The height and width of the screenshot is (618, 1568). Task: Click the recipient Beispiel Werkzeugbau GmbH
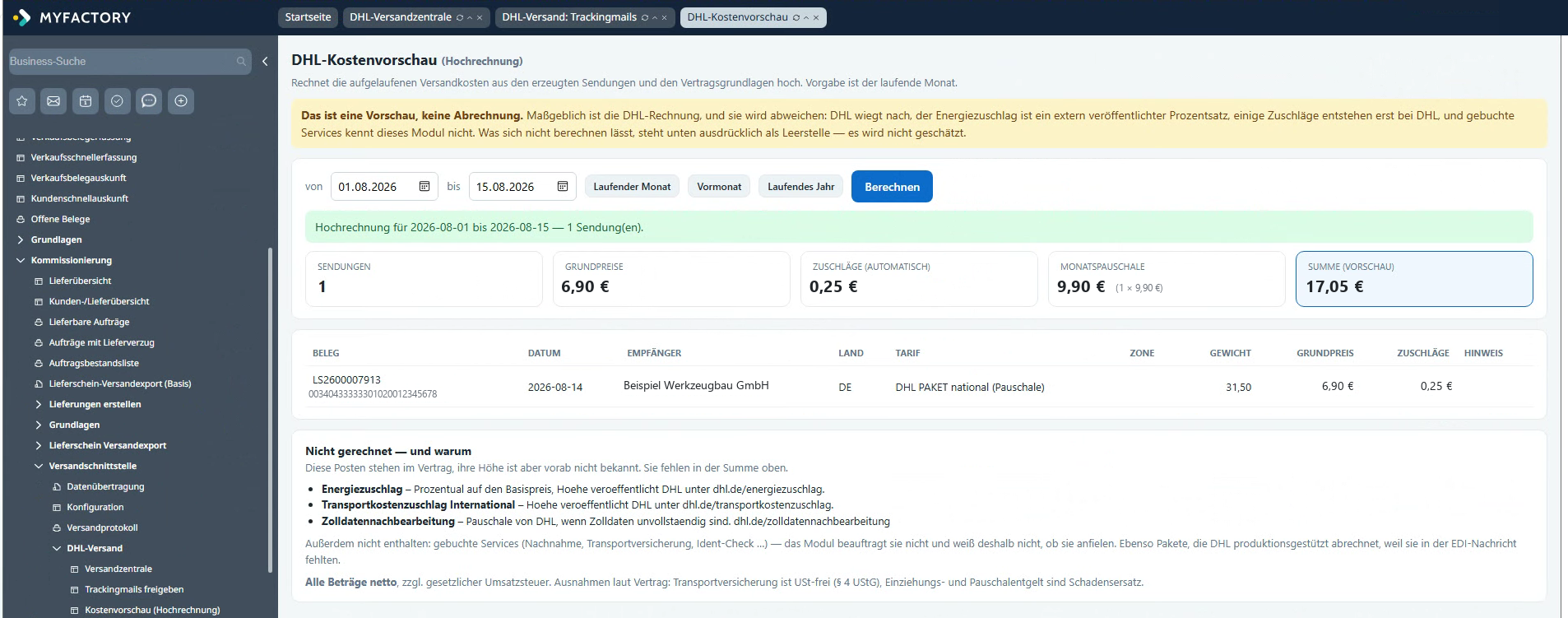696,386
